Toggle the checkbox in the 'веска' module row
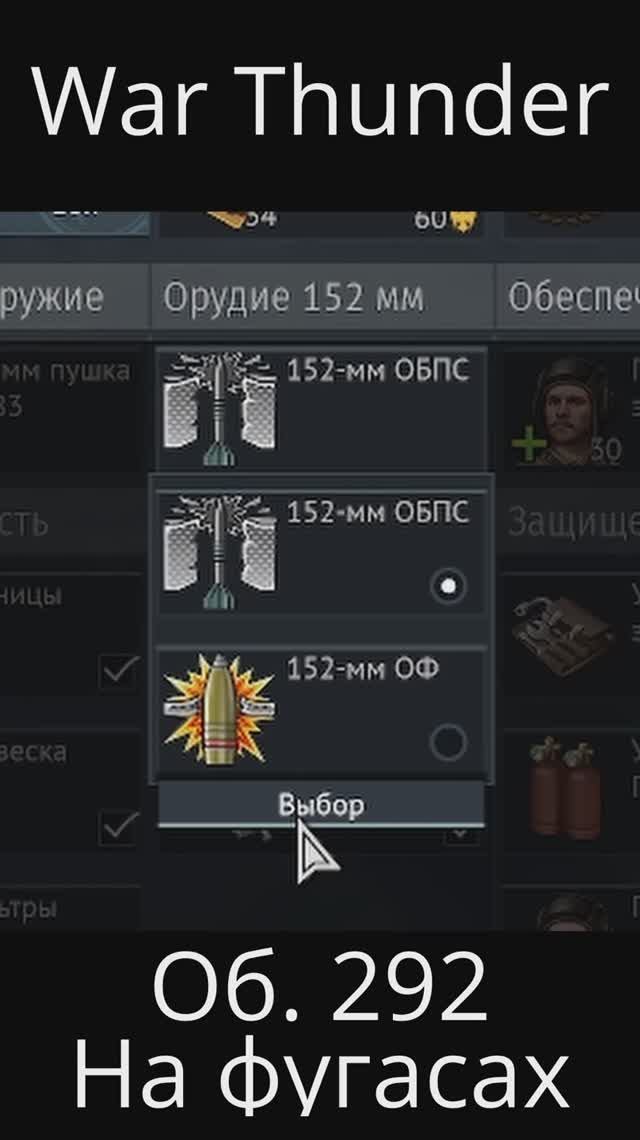 pos(119,827)
